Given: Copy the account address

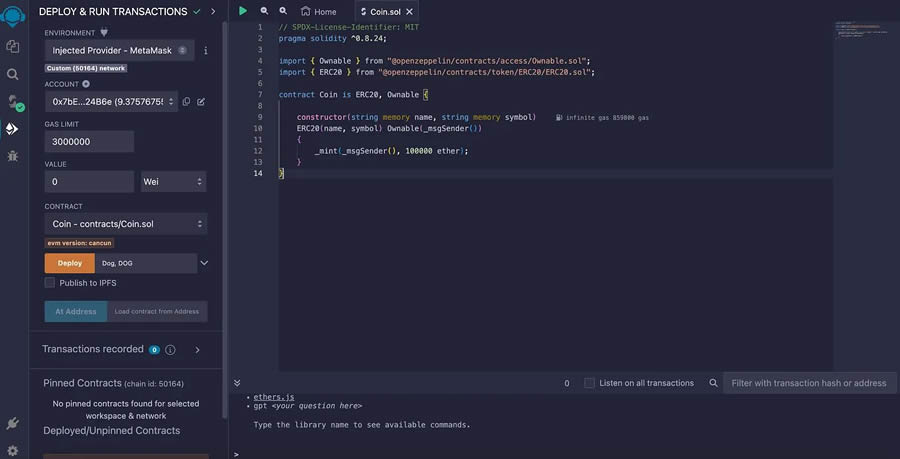Looking at the screenshot, I should tap(186, 102).
